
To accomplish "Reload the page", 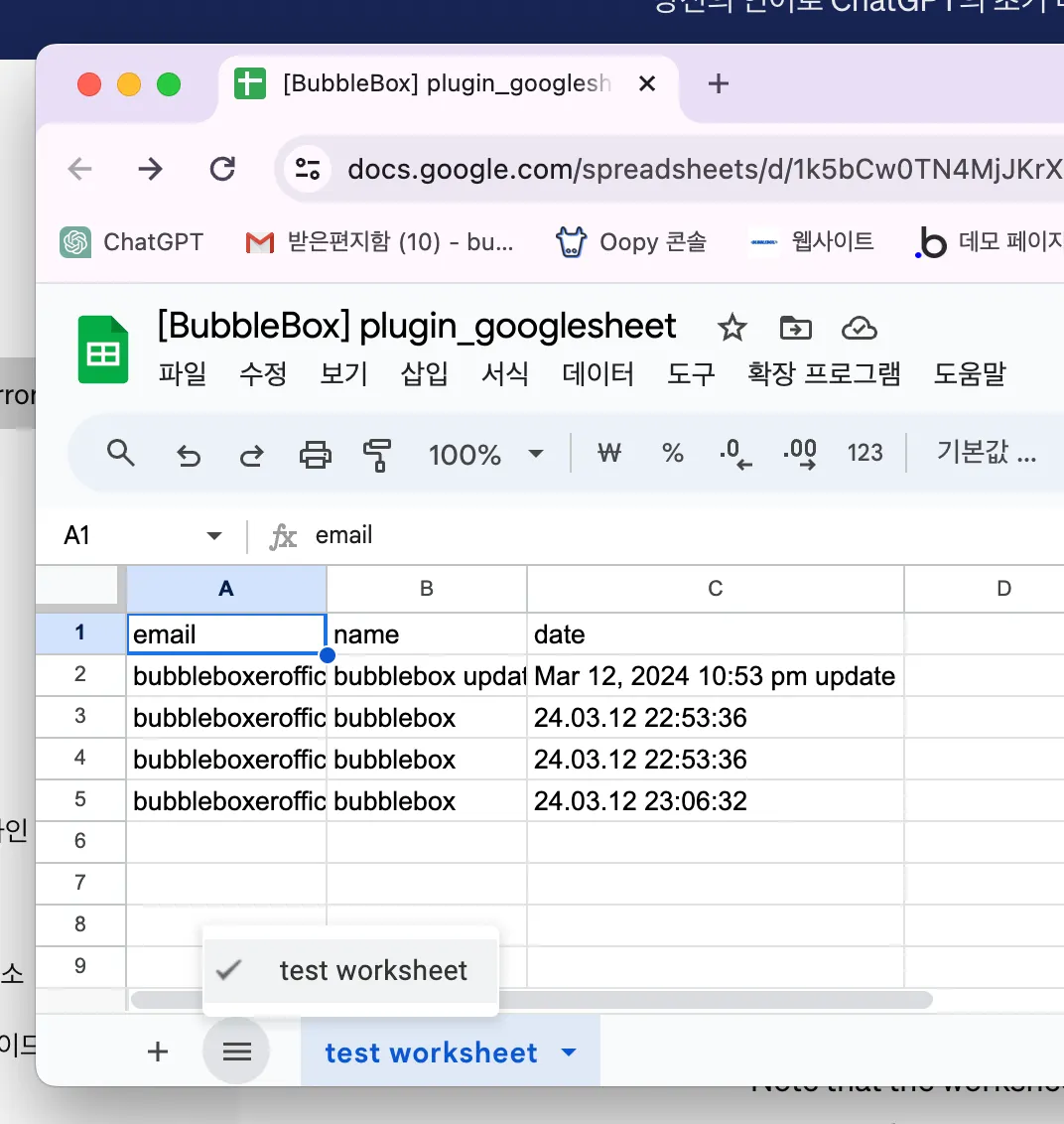I will tap(222, 169).
